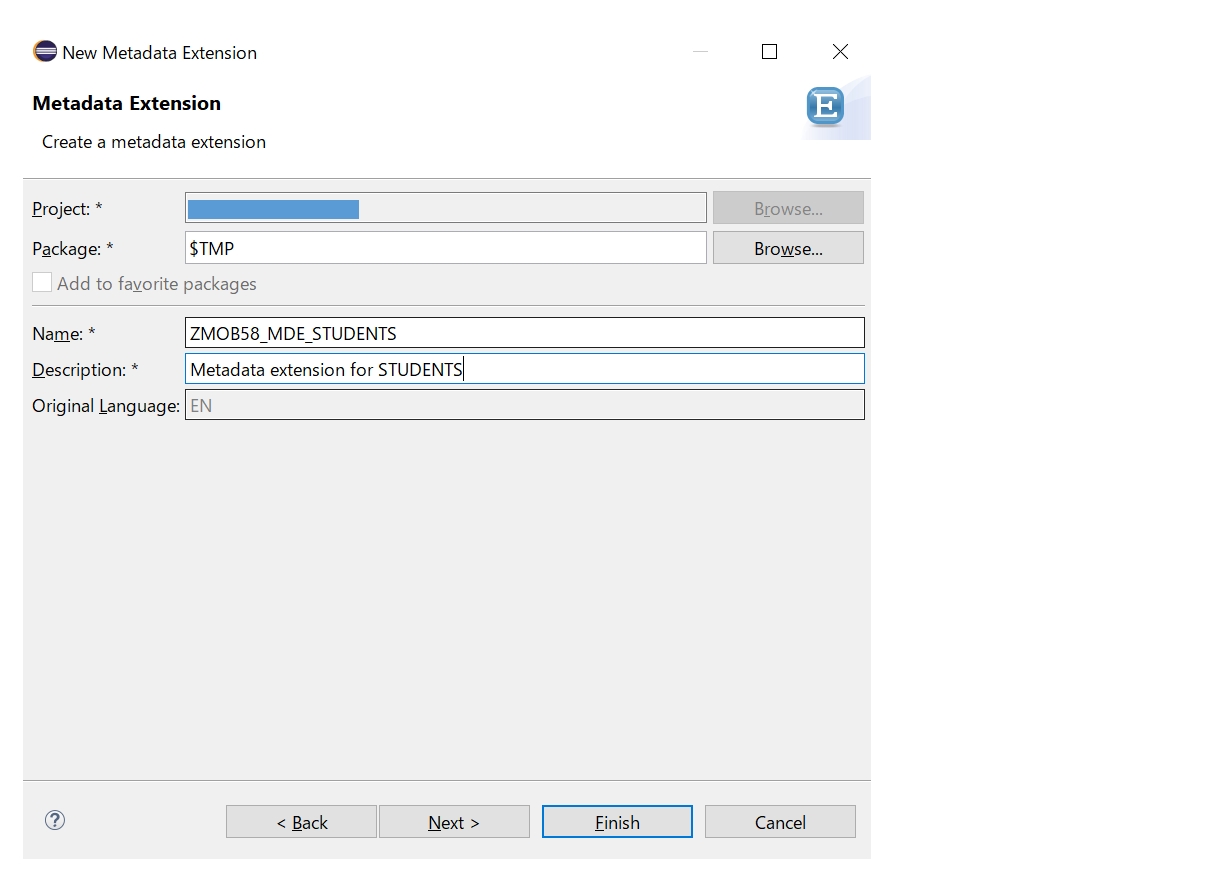The height and width of the screenshot is (871, 1223).
Task: Click Browse button next to Package
Action: [x=788, y=248]
